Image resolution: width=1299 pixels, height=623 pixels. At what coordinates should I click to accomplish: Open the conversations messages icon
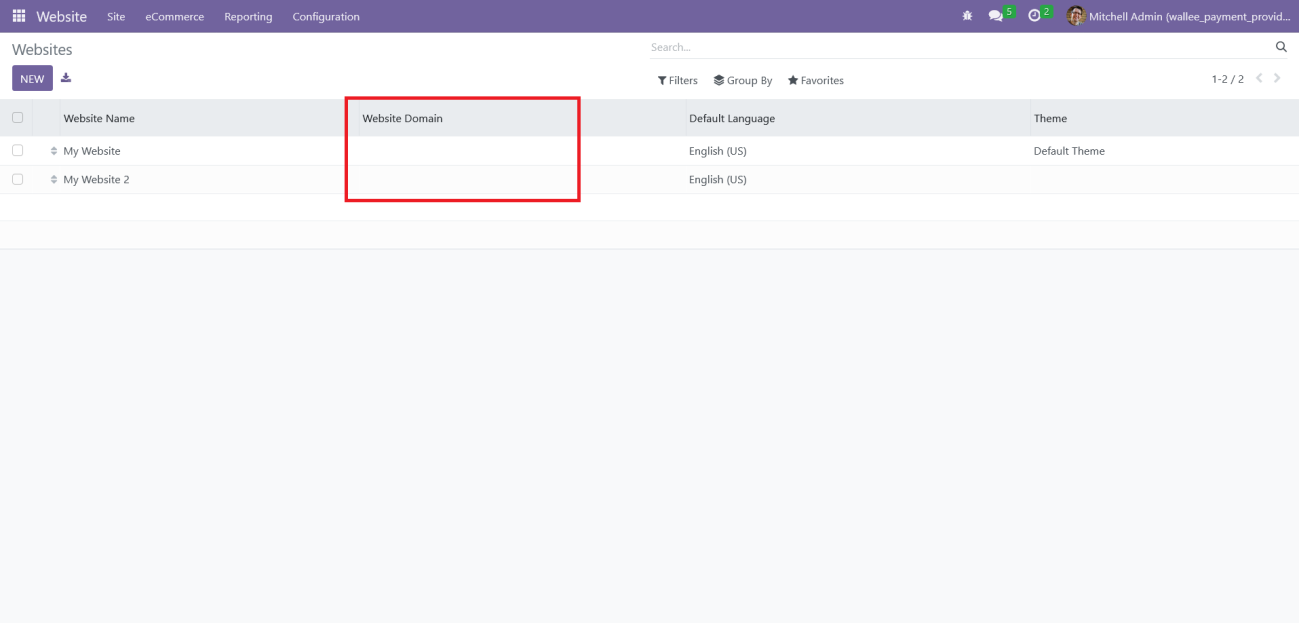(x=996, y=17)
